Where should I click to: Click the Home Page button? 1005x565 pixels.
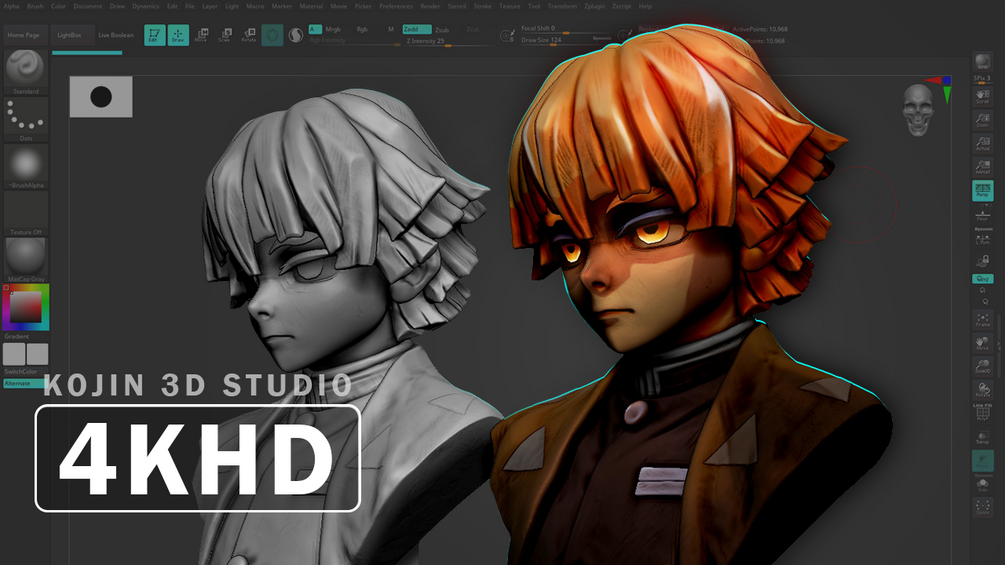pos(24,35)
